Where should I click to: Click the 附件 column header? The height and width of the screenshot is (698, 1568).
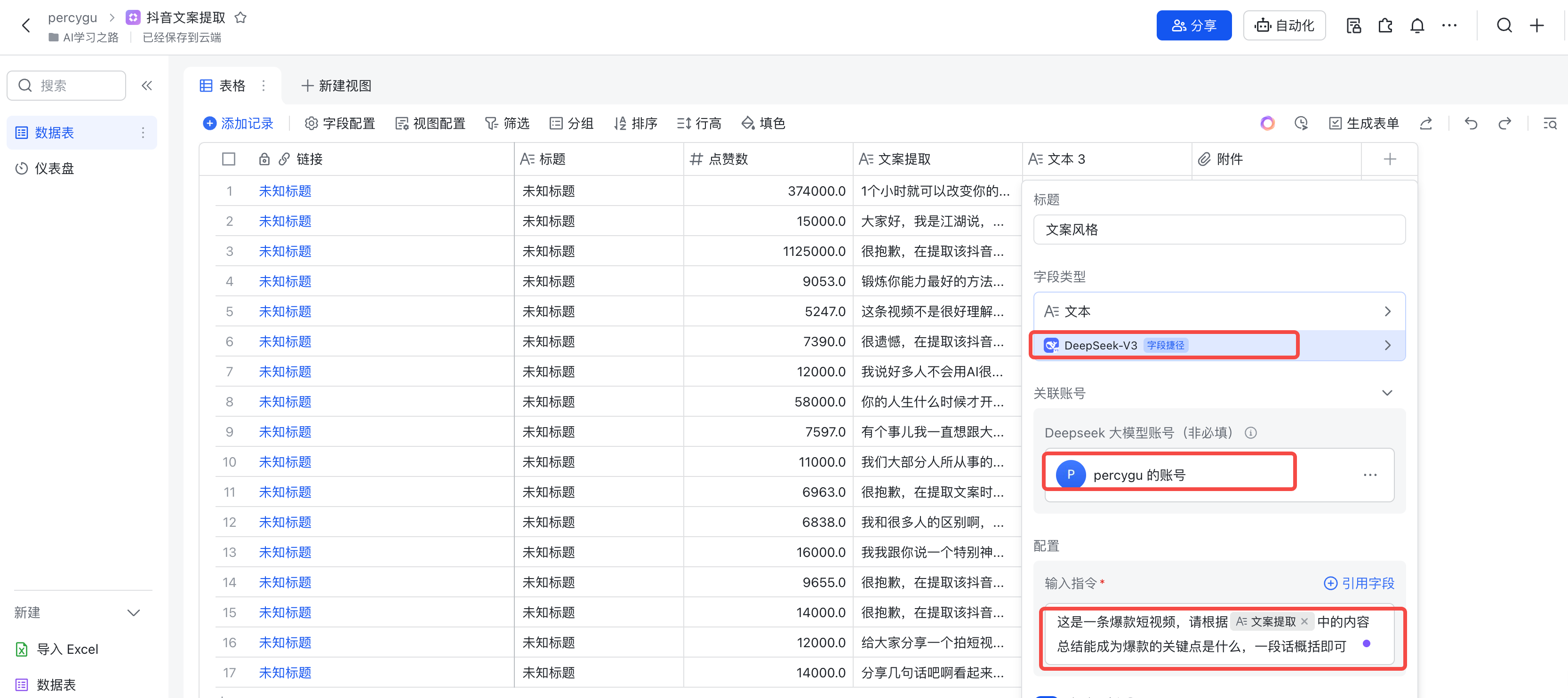point(1276,159)
